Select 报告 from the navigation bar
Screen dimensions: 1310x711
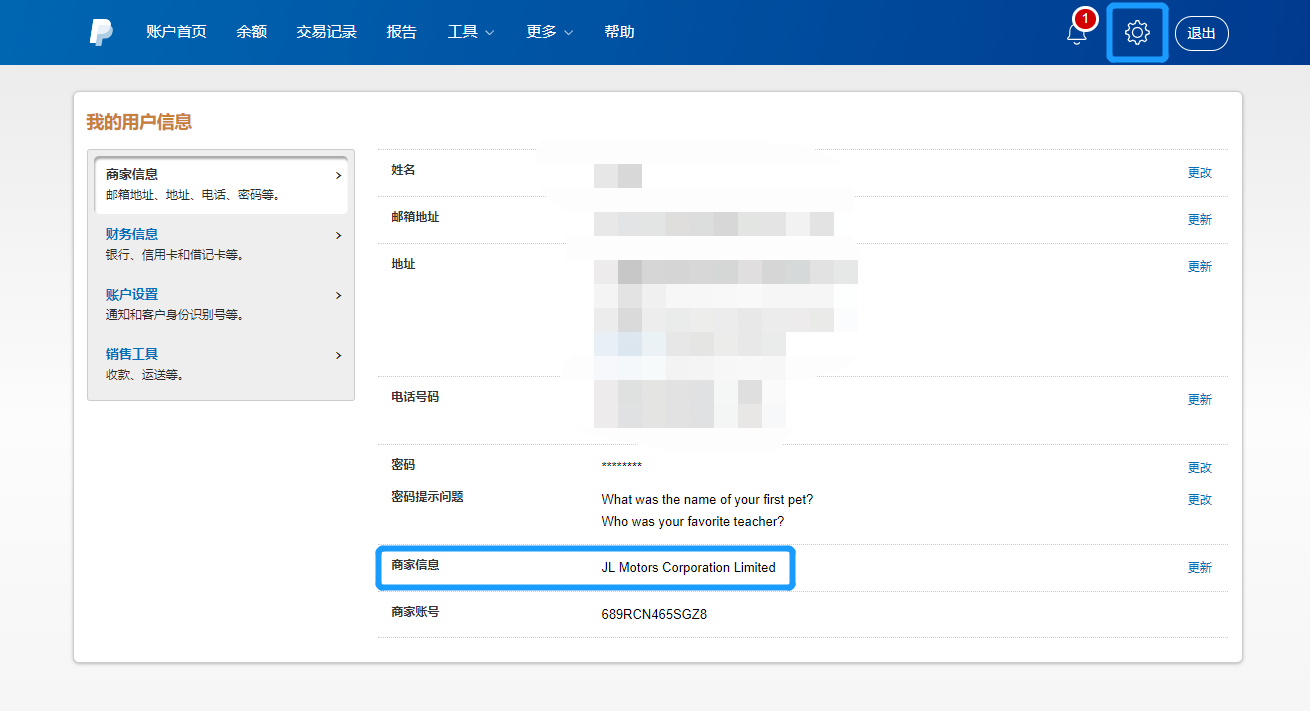pyautogui.click(x=402, y=32)
